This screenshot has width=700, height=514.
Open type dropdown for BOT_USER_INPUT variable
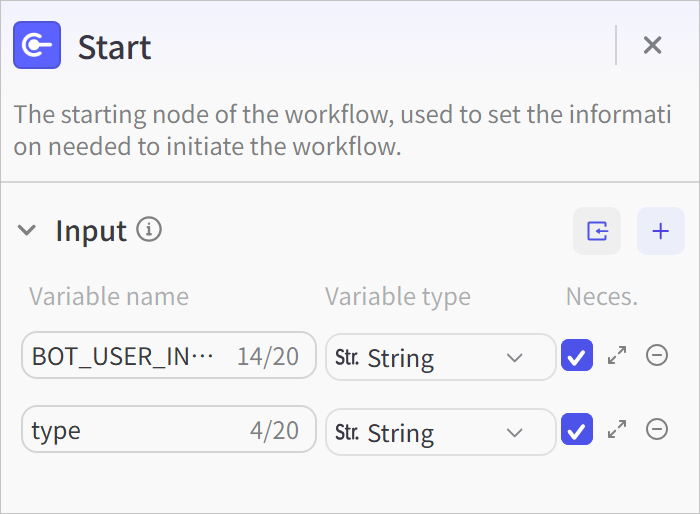tap(440, 357)
